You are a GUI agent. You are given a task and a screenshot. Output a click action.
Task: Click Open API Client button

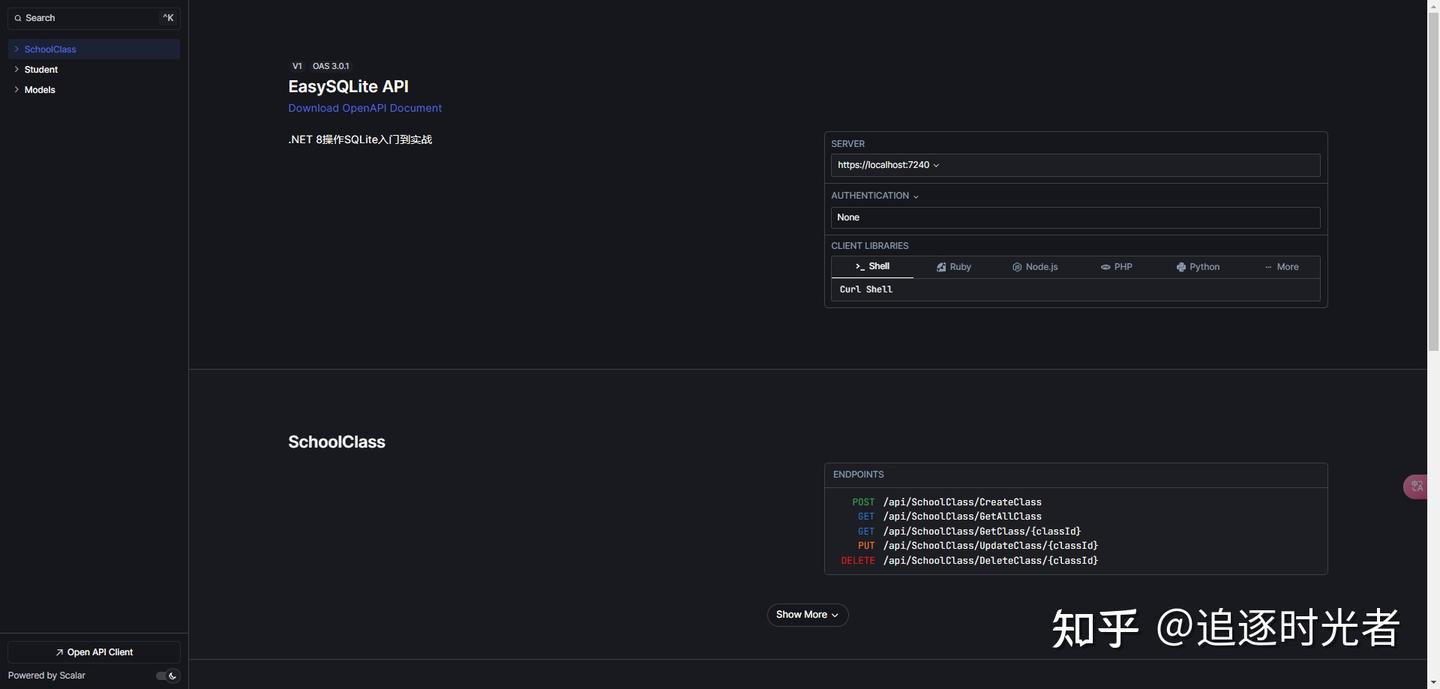pyautogui.click(x=94, y=652)
